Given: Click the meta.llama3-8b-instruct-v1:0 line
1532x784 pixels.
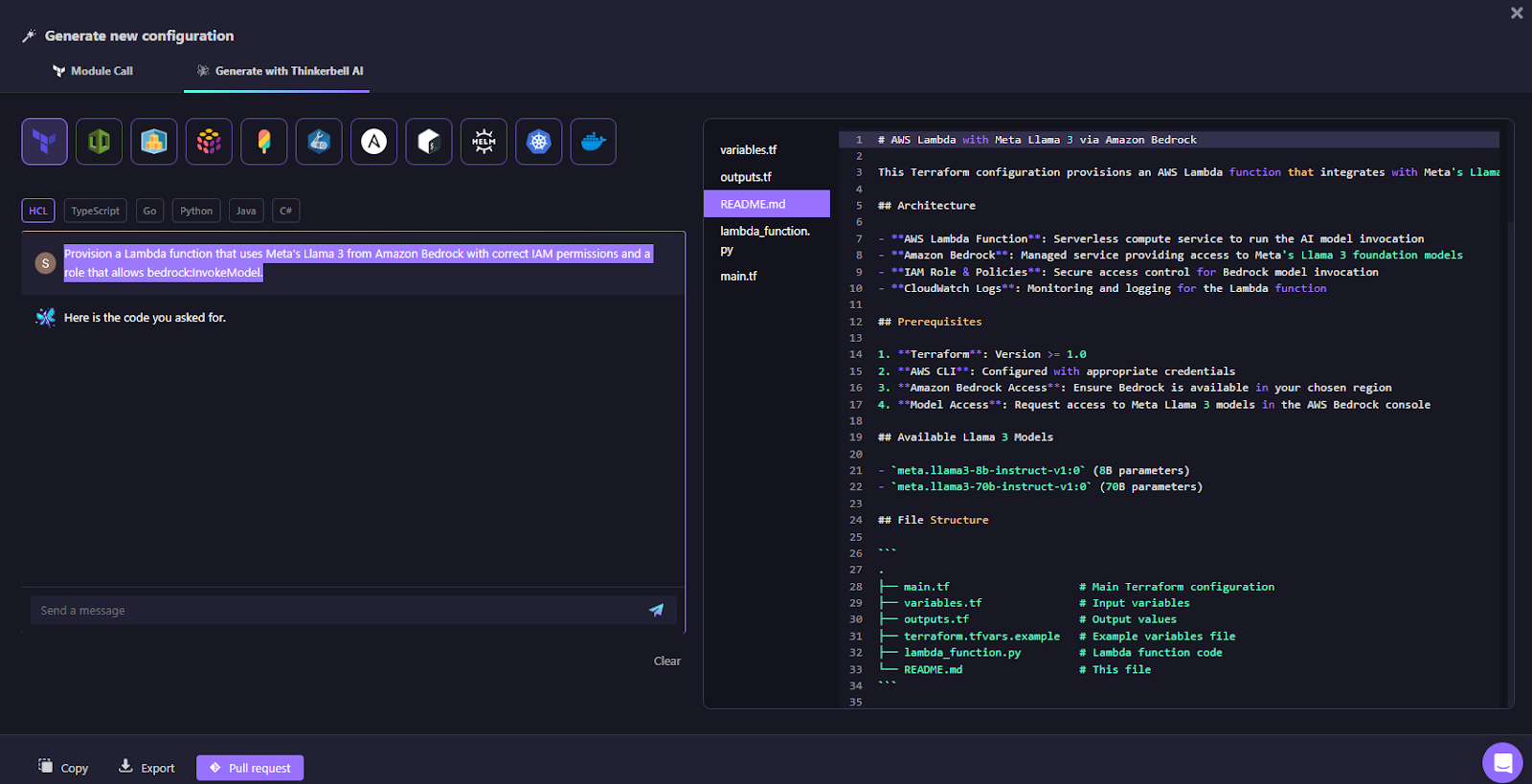Looking at the screenshot, I should (1034, 470).
